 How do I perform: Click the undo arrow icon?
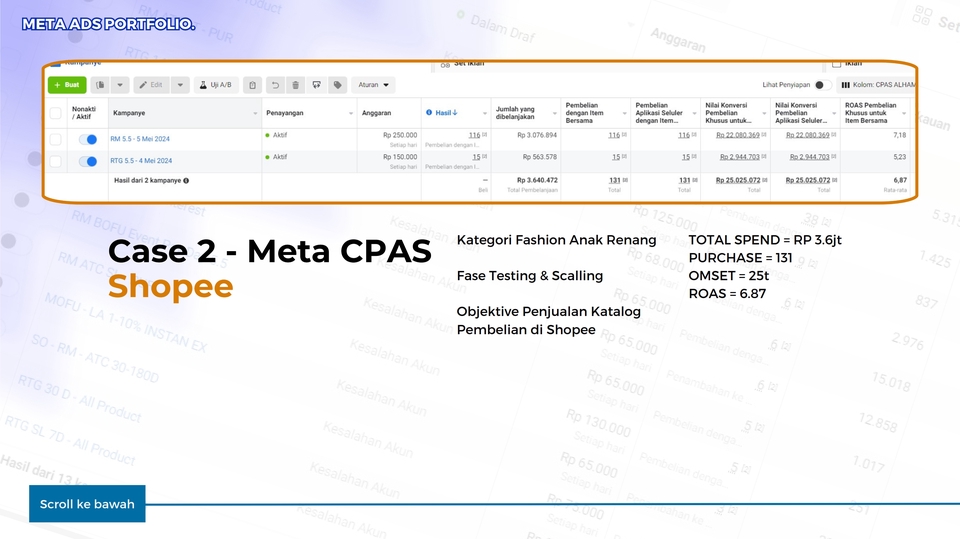(x=276, y=85)
